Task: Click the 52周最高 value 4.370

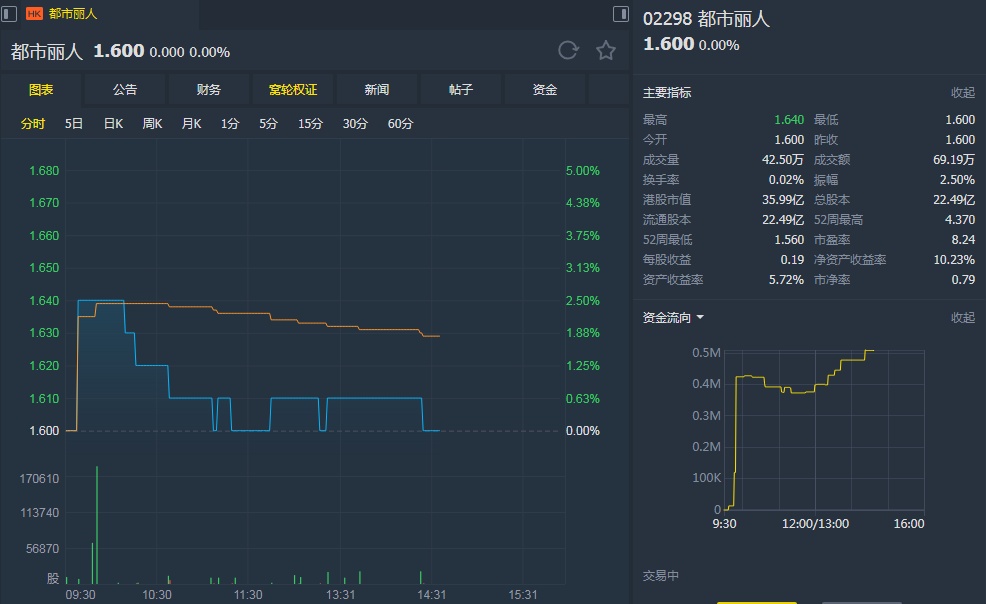Action: (x=960, y=219)
